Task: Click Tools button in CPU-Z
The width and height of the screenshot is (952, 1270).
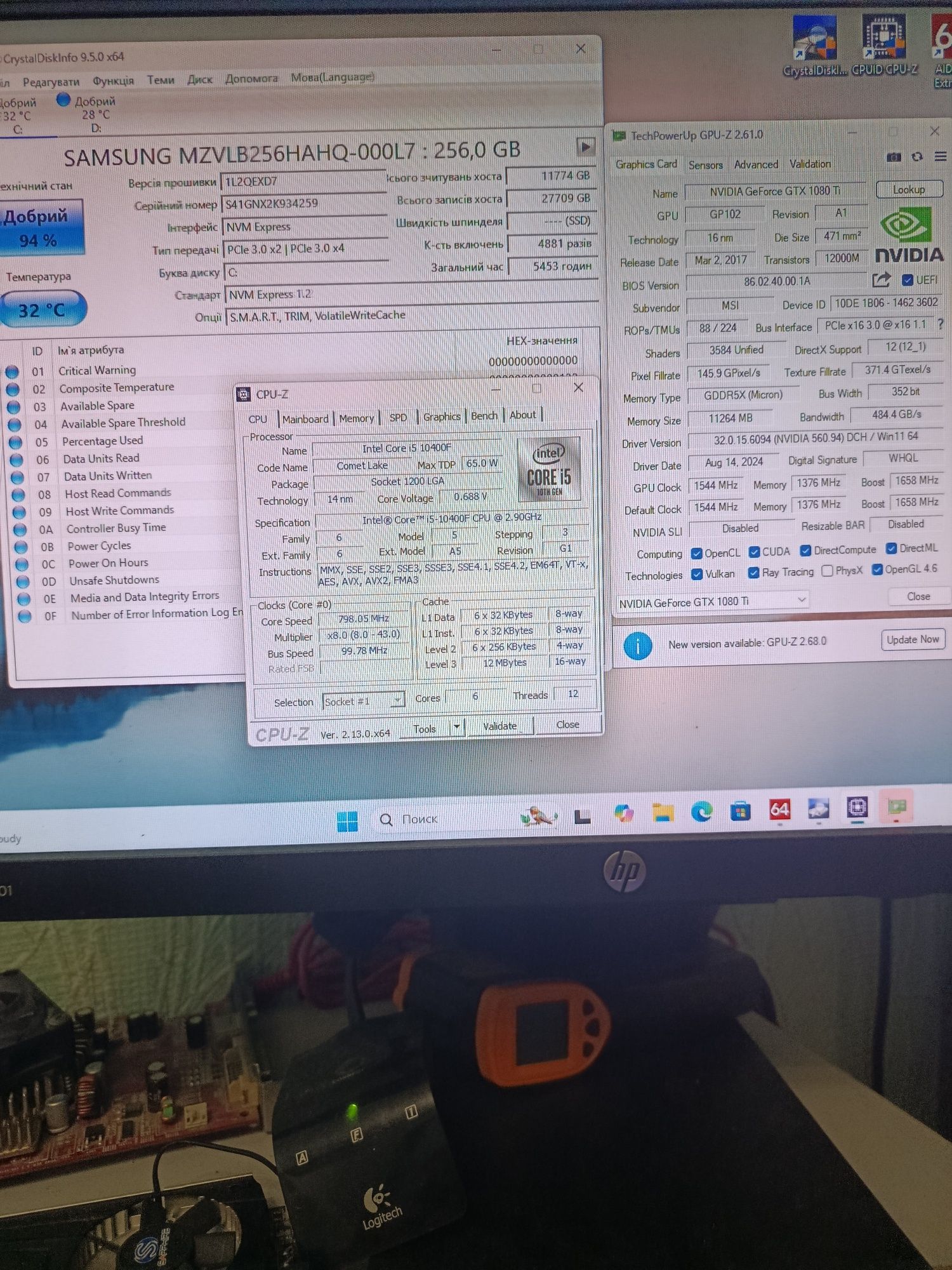Action: [425, 728]
